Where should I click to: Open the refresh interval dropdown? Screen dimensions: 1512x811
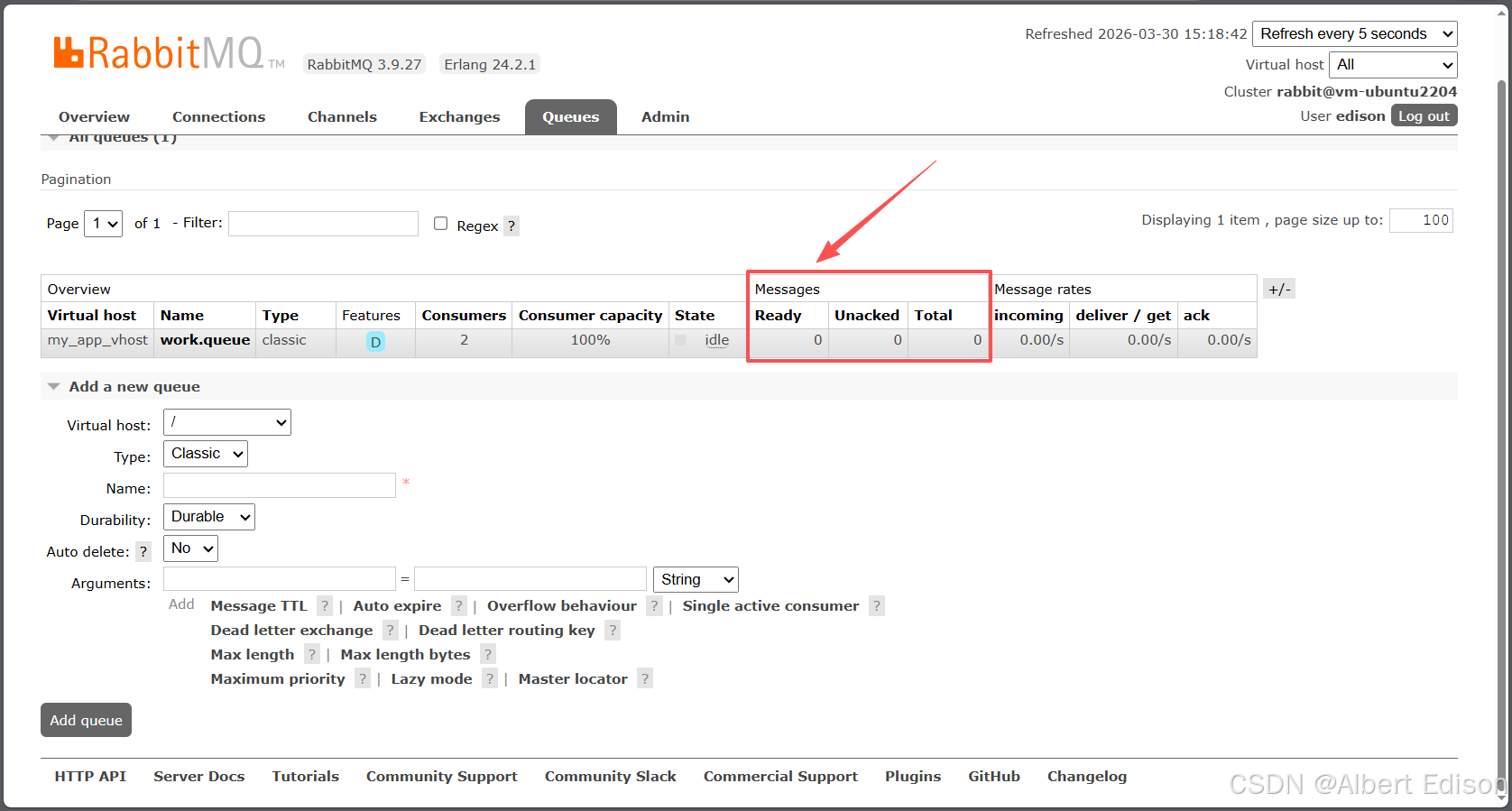tap(1355, 34)
